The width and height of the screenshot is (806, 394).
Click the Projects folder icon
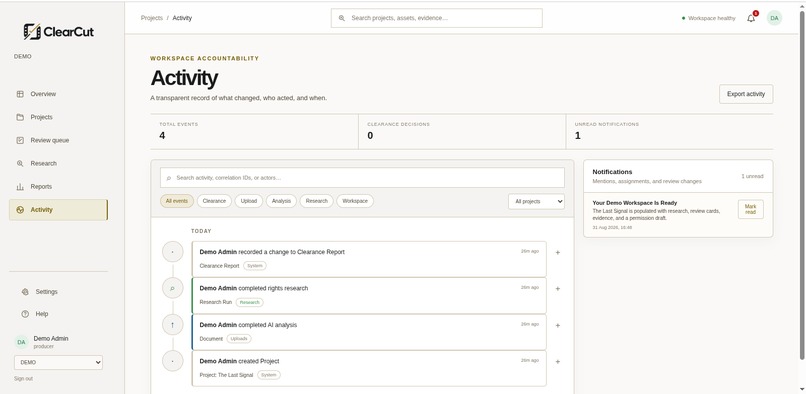coord(20,117)
